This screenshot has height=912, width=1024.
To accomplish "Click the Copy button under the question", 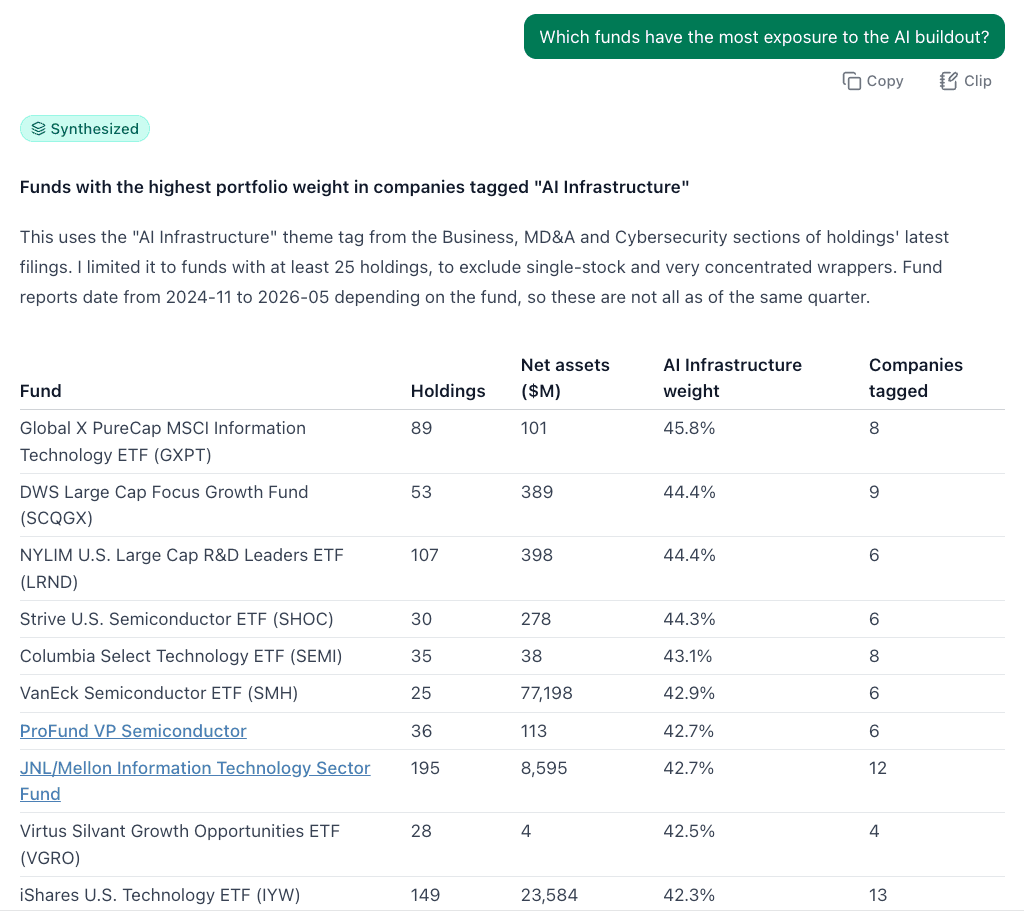I will point(873,81).
